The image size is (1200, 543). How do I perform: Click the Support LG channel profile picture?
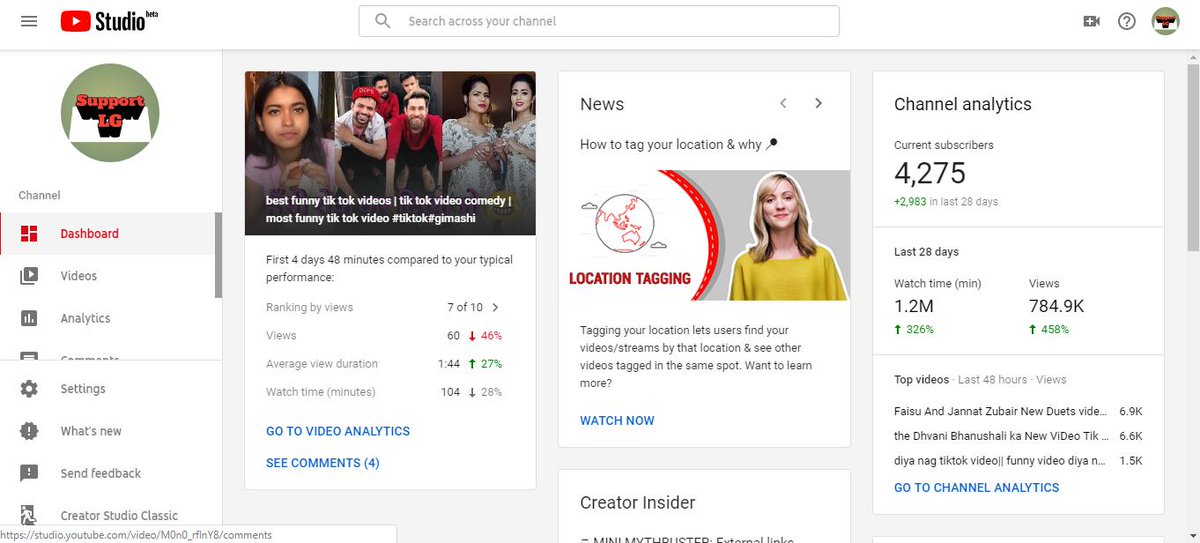coord(110,113)
